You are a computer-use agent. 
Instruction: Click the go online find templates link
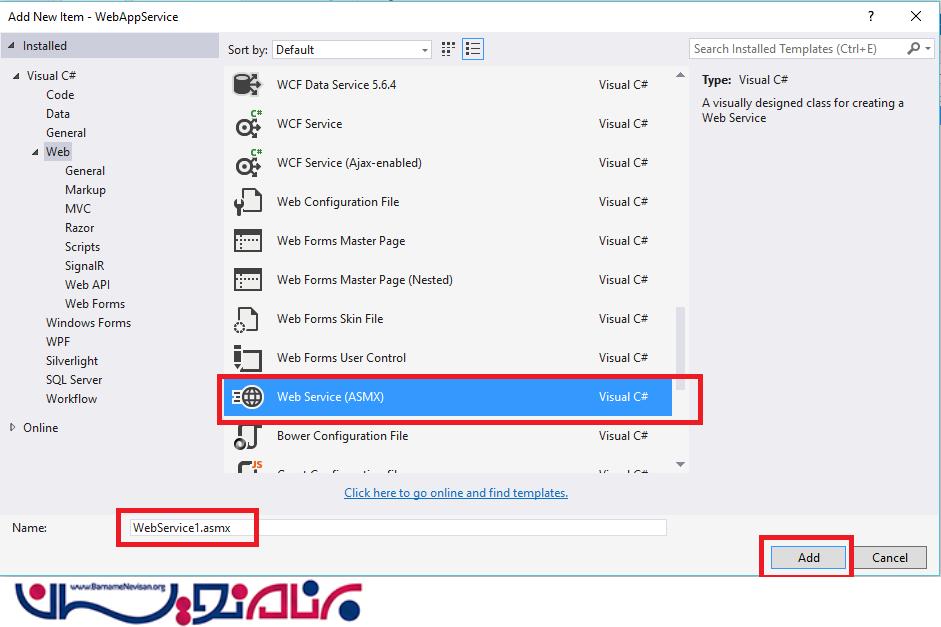[x=456, y=493]
